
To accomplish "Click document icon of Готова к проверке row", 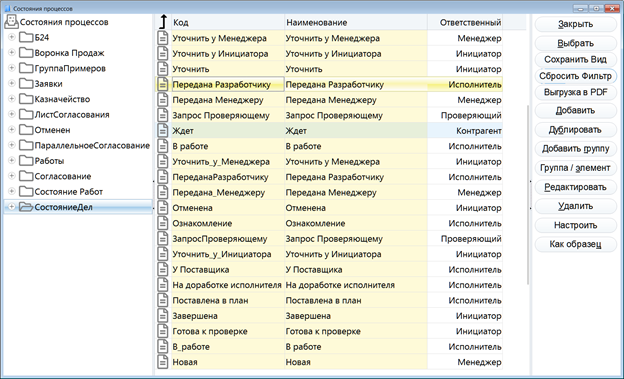I will point(162,331).
